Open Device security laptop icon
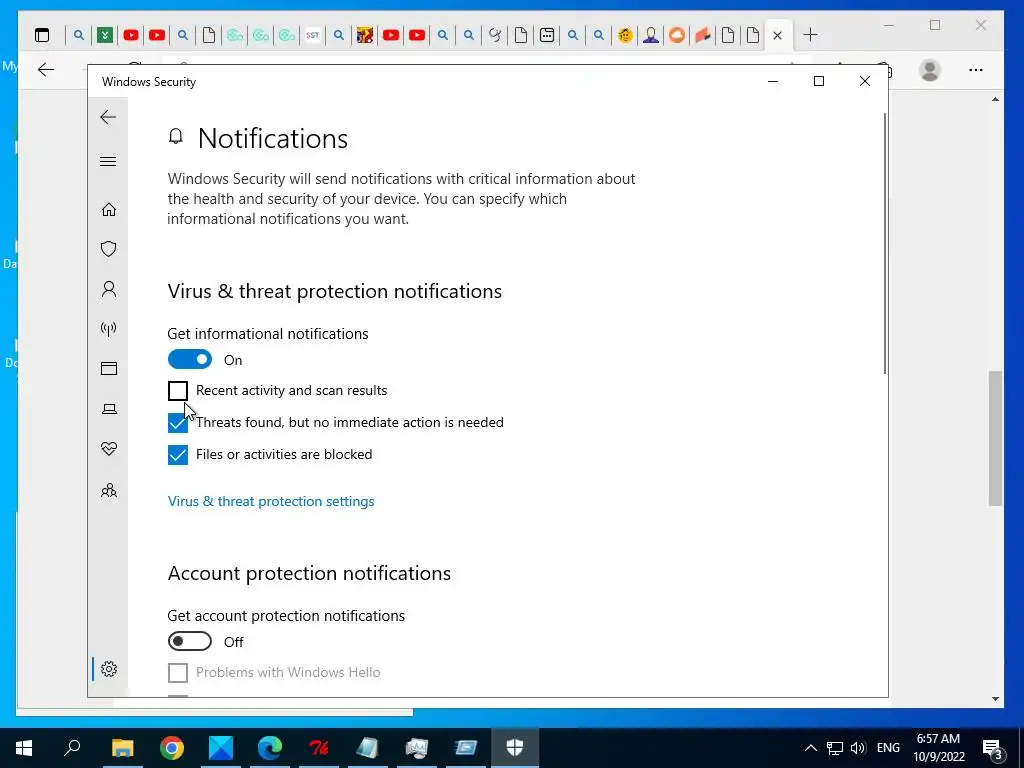The width and height of the screenshot is (1024, 768). point(109,409)
